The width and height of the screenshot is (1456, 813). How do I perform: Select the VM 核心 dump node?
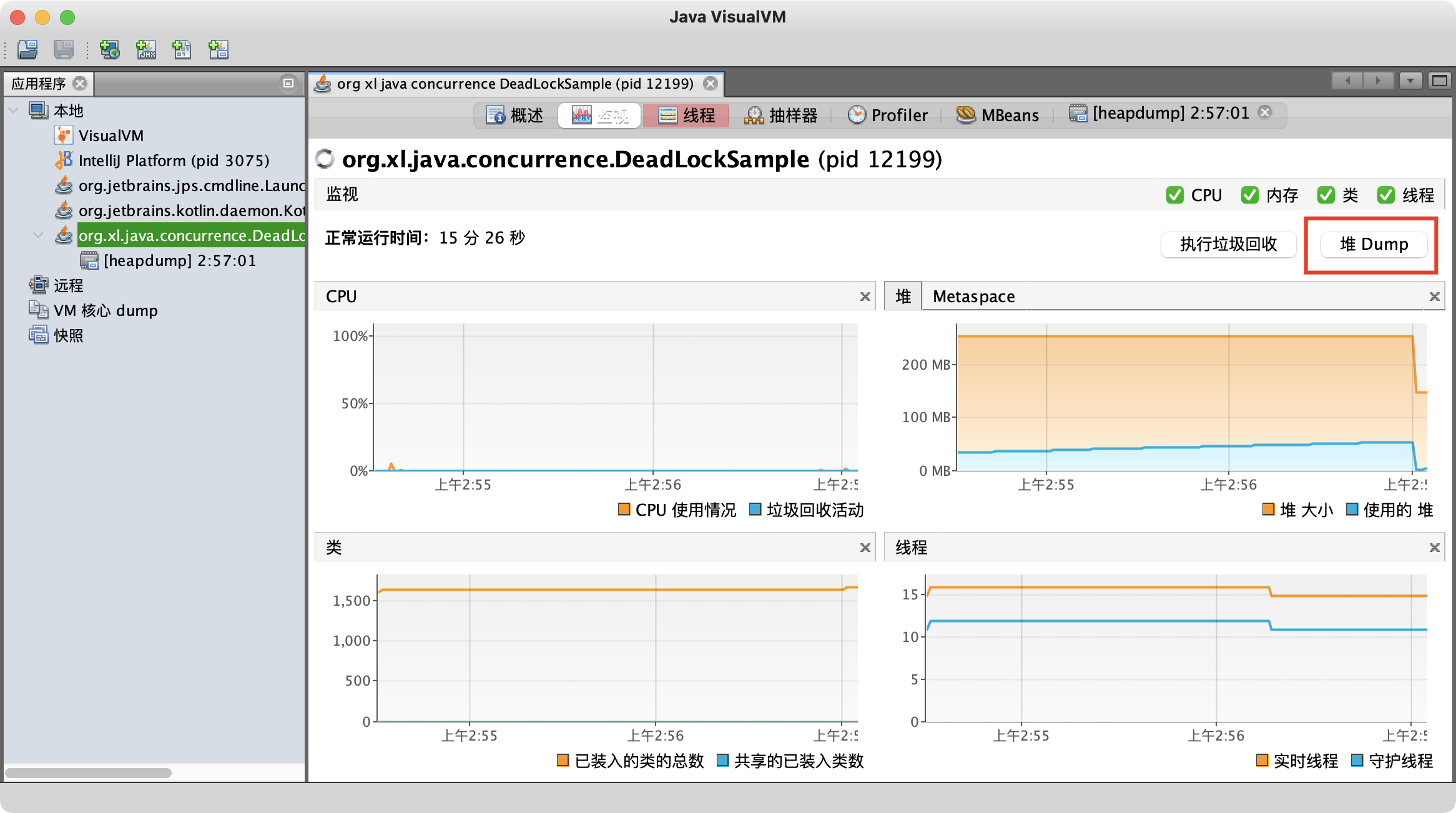tap(106, 310)
